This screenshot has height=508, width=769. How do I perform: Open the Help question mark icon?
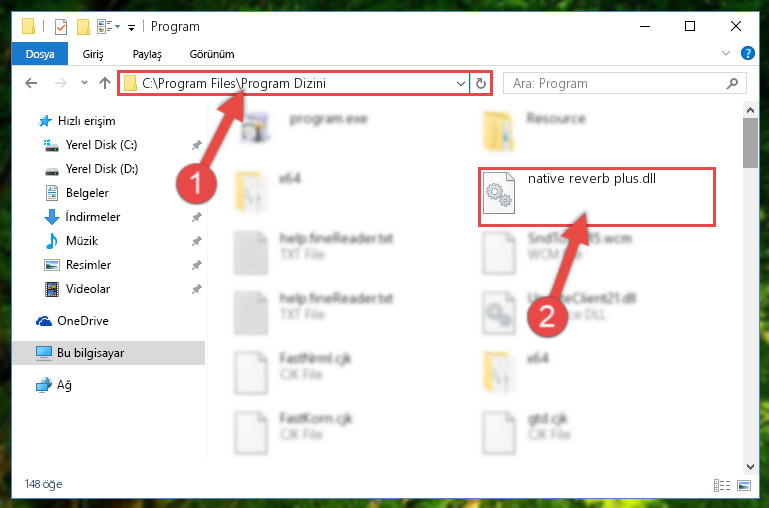tap(747, 53)
